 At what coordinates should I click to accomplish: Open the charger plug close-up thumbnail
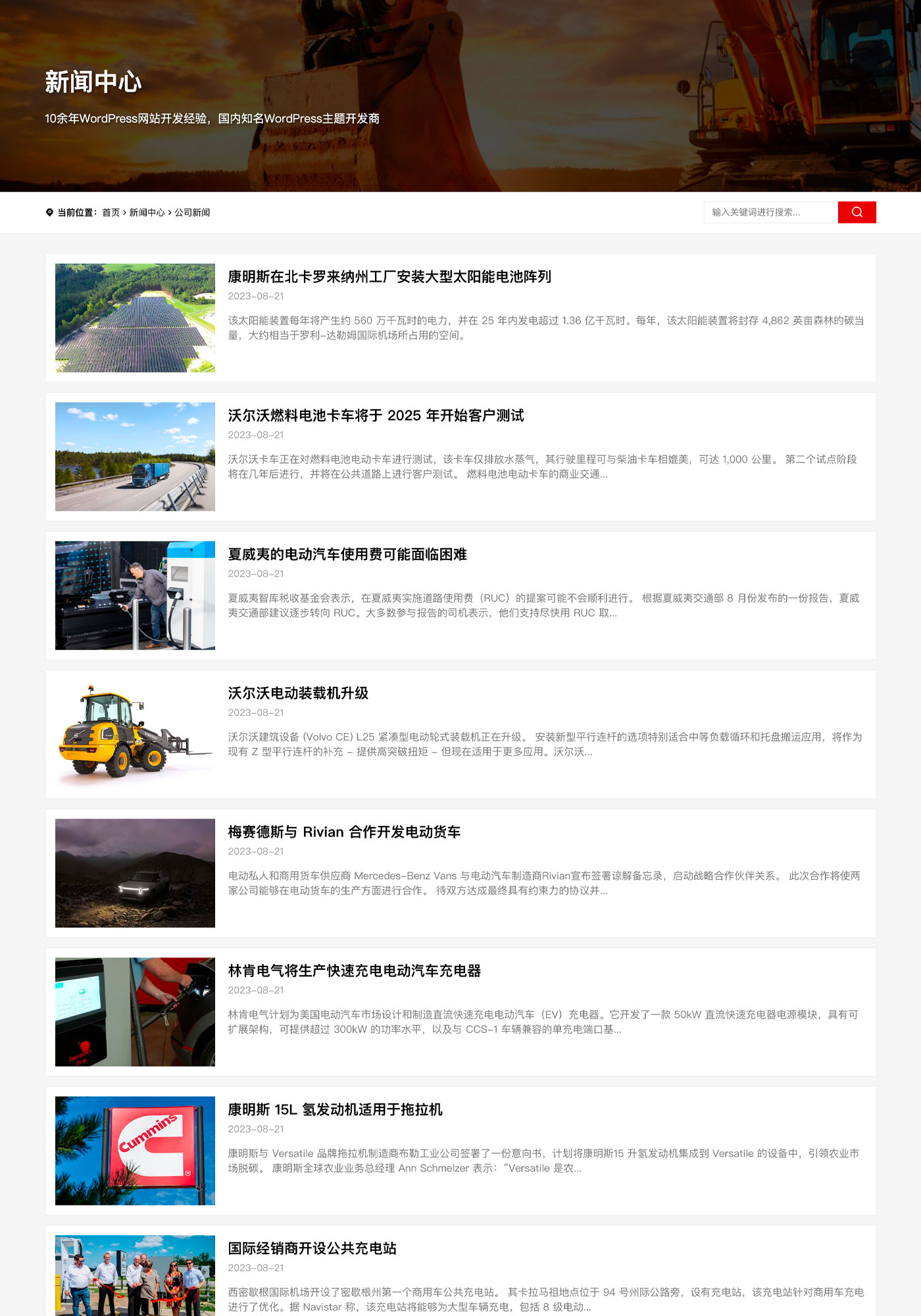(135, 1012)
